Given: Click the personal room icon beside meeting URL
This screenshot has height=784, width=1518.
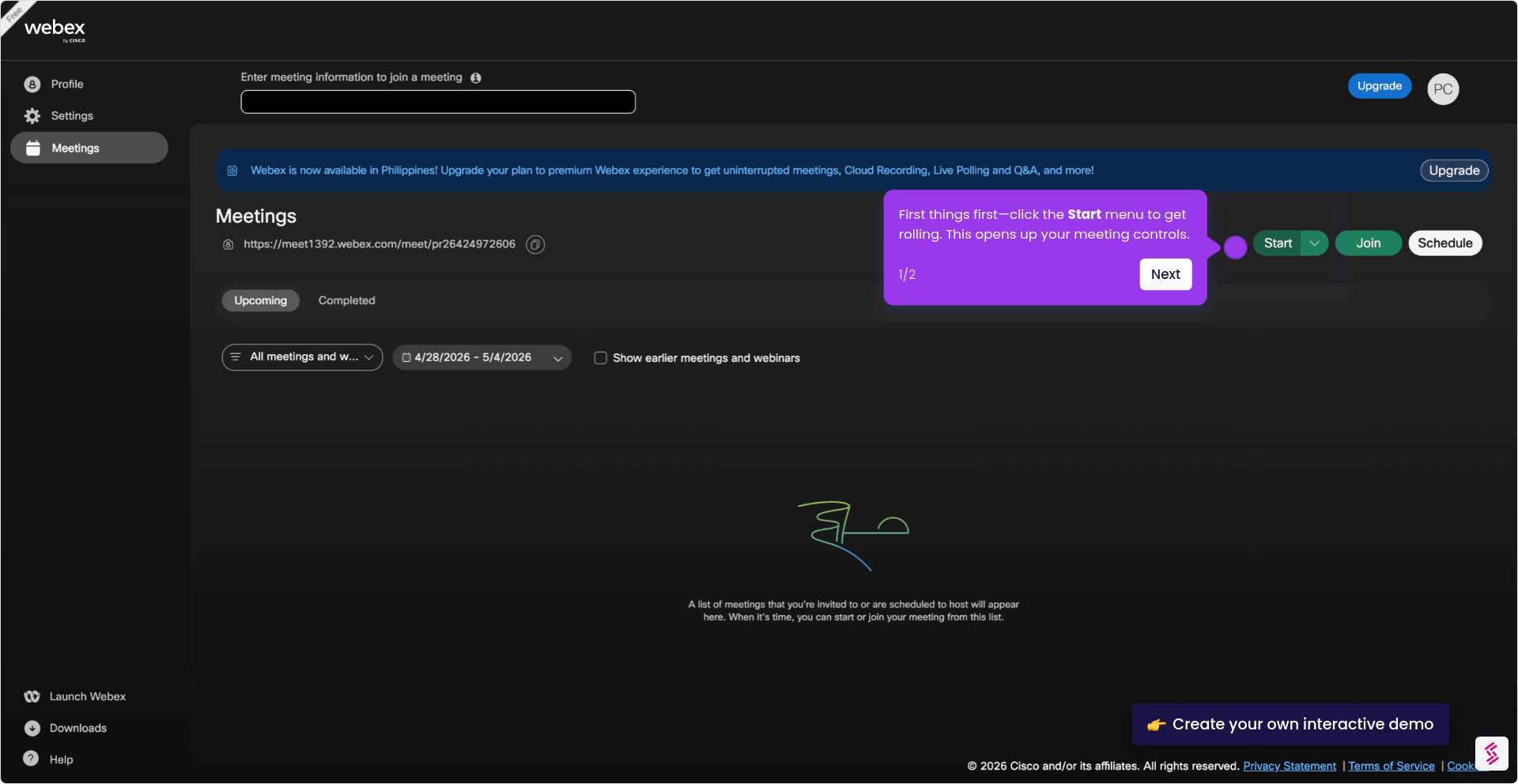Looking at the screenshot, I should click(x=228, y=245).
